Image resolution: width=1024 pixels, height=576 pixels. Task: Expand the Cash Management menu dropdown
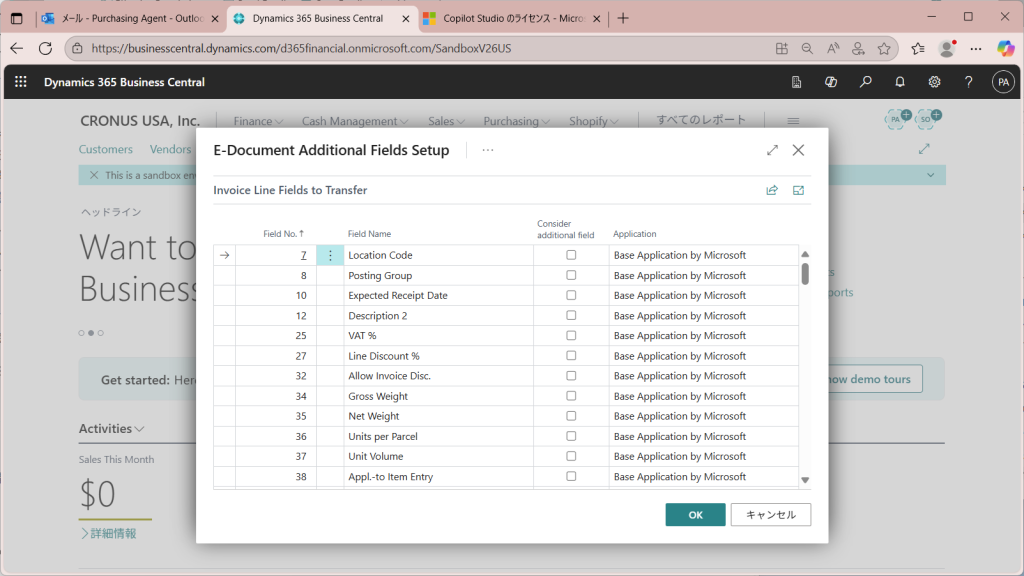355,121
